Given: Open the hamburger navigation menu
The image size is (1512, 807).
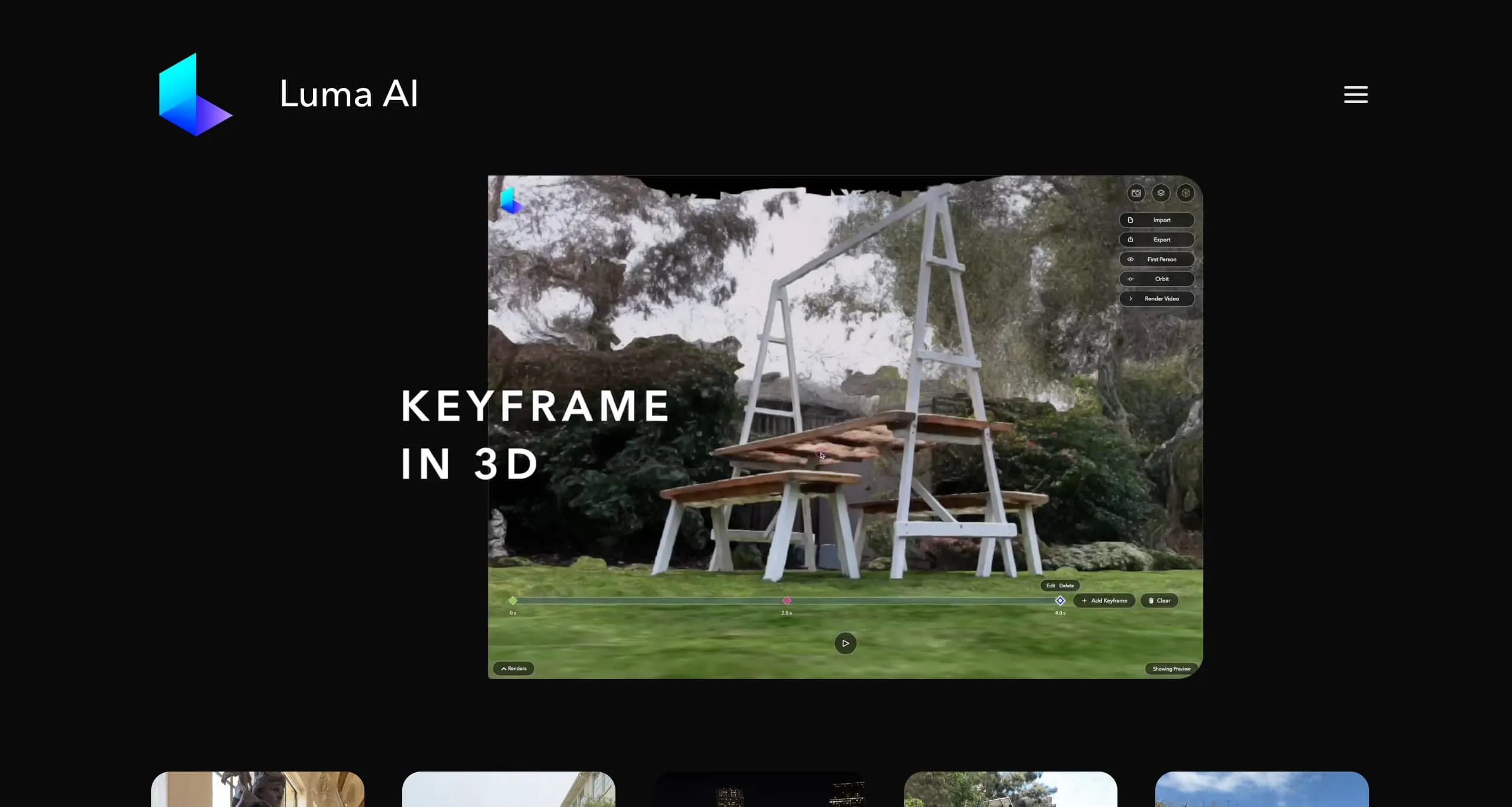Looking at the screenshot, I should tap(1355, 95).
